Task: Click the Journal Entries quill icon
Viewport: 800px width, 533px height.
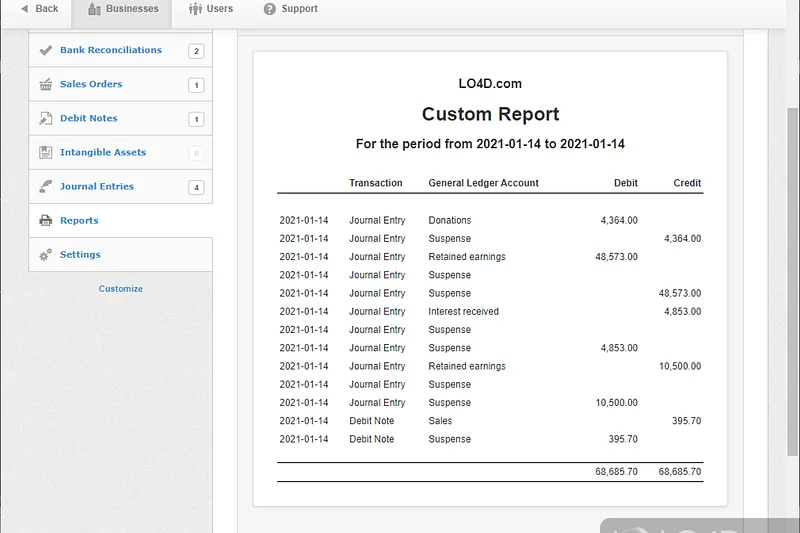Action: tap(45, 187)
